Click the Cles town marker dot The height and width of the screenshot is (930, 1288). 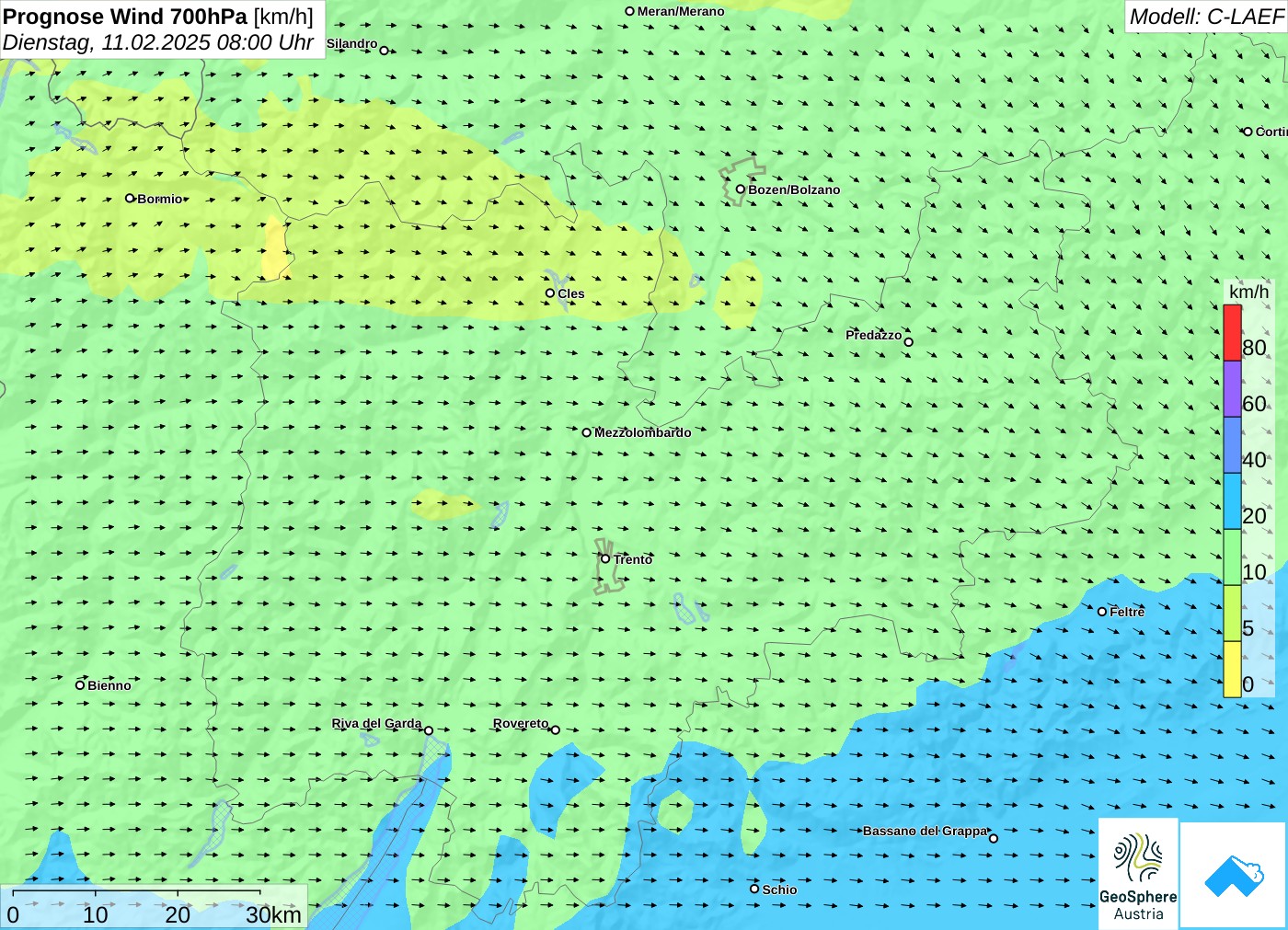pos(550,293)
